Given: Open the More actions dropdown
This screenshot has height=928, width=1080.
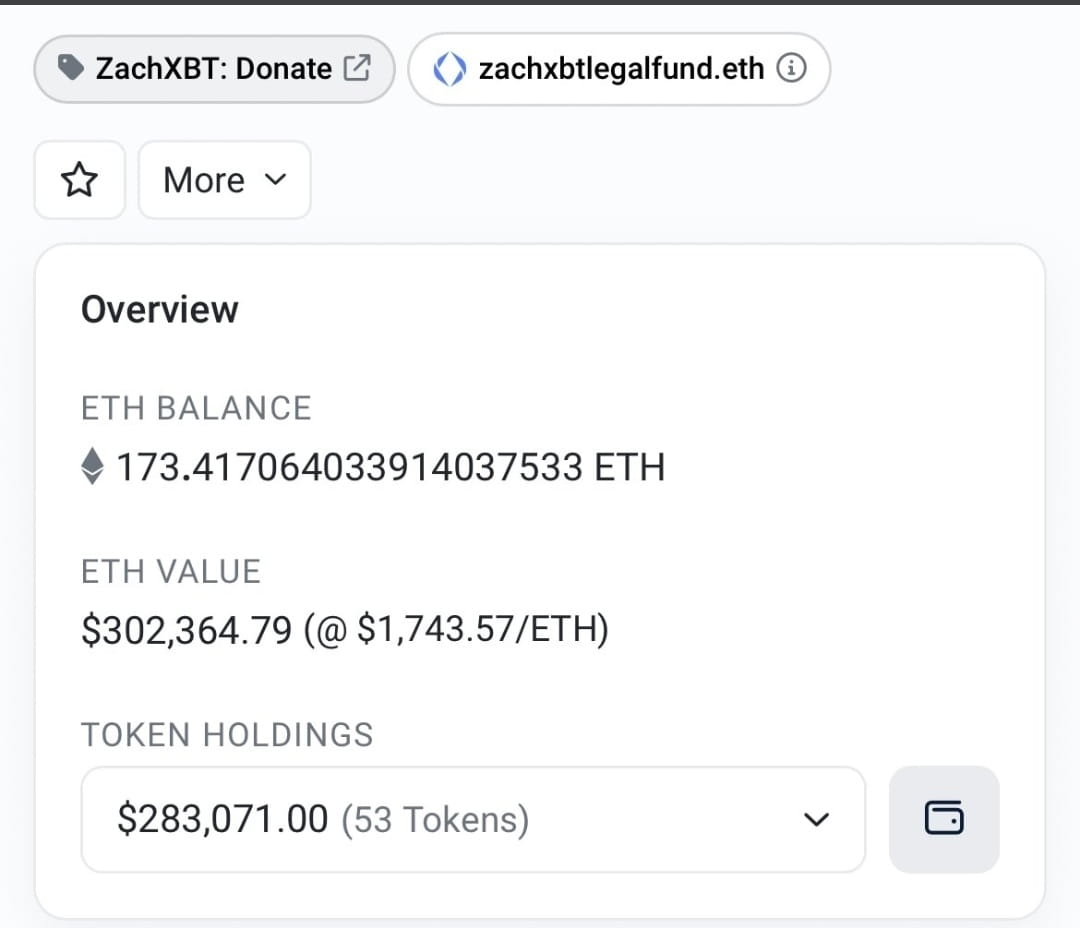Looking at the screenshot, I should pos(224,180).
